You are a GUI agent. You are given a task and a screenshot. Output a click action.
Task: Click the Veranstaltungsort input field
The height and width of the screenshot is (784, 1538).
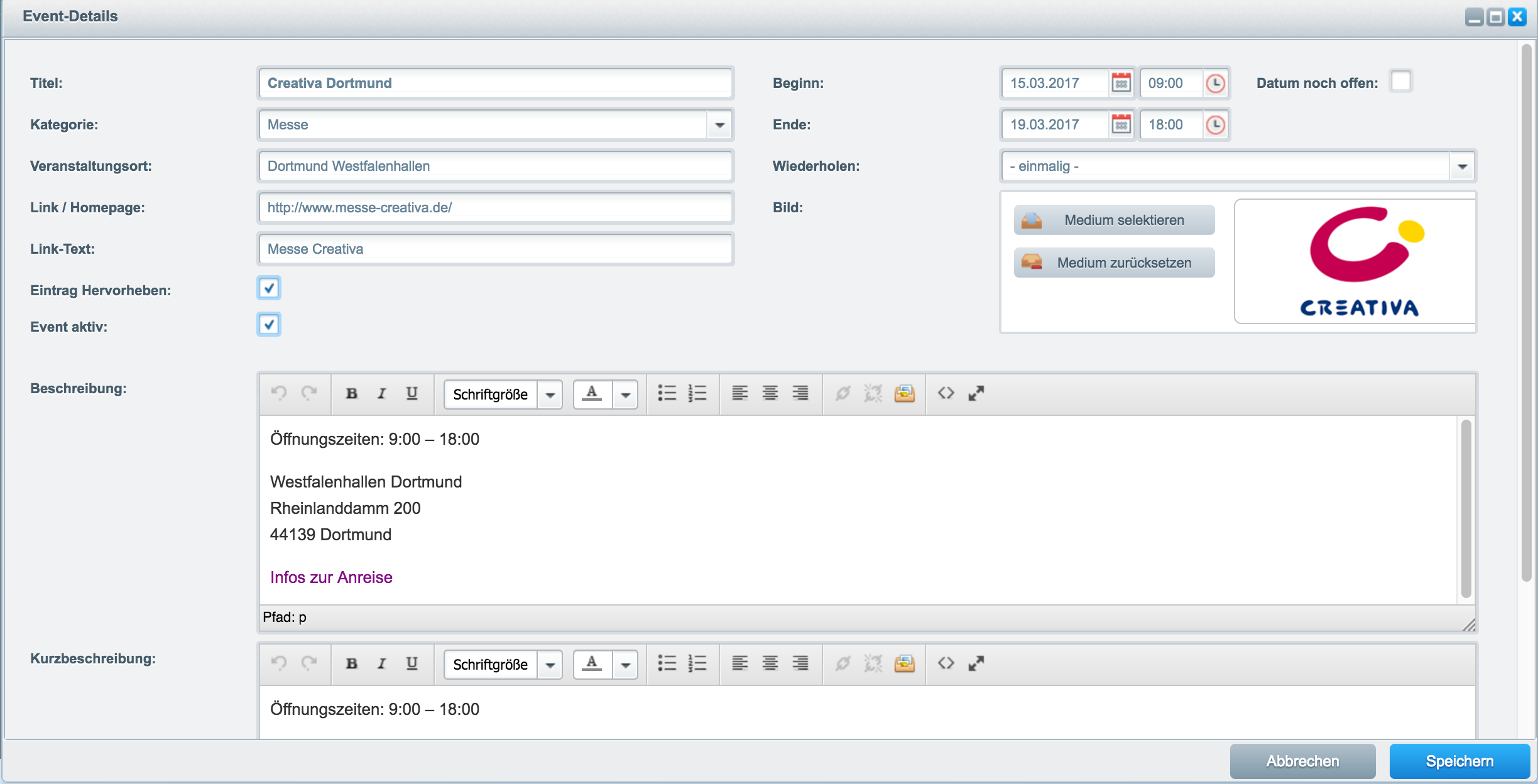[x=496, y=166]
